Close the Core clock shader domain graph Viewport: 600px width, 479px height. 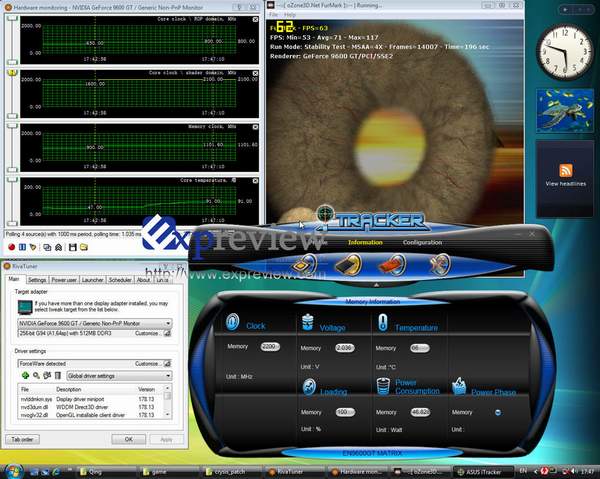[255, 73]
